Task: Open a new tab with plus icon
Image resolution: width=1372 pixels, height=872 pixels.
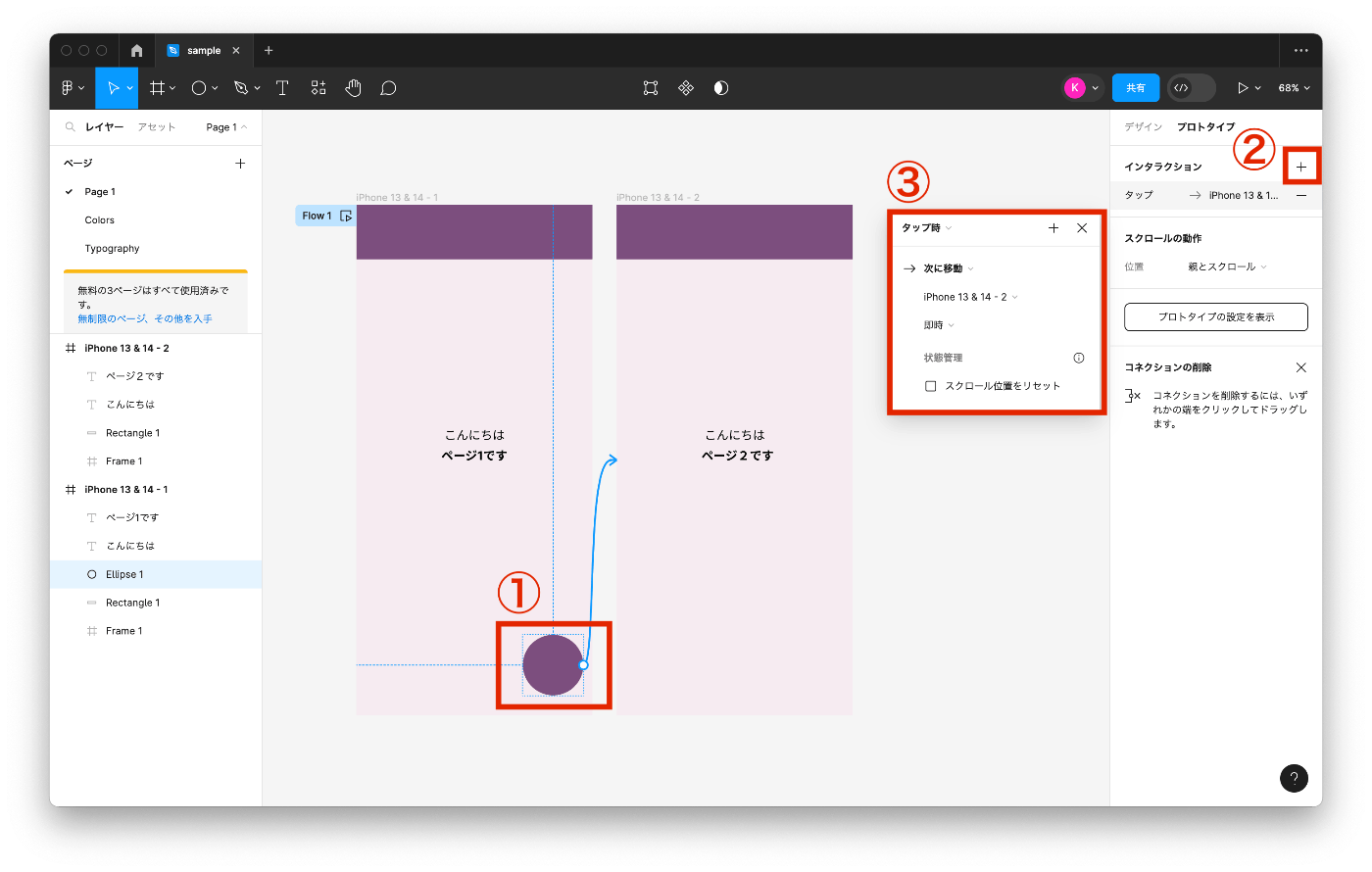Action: point(269,51)
